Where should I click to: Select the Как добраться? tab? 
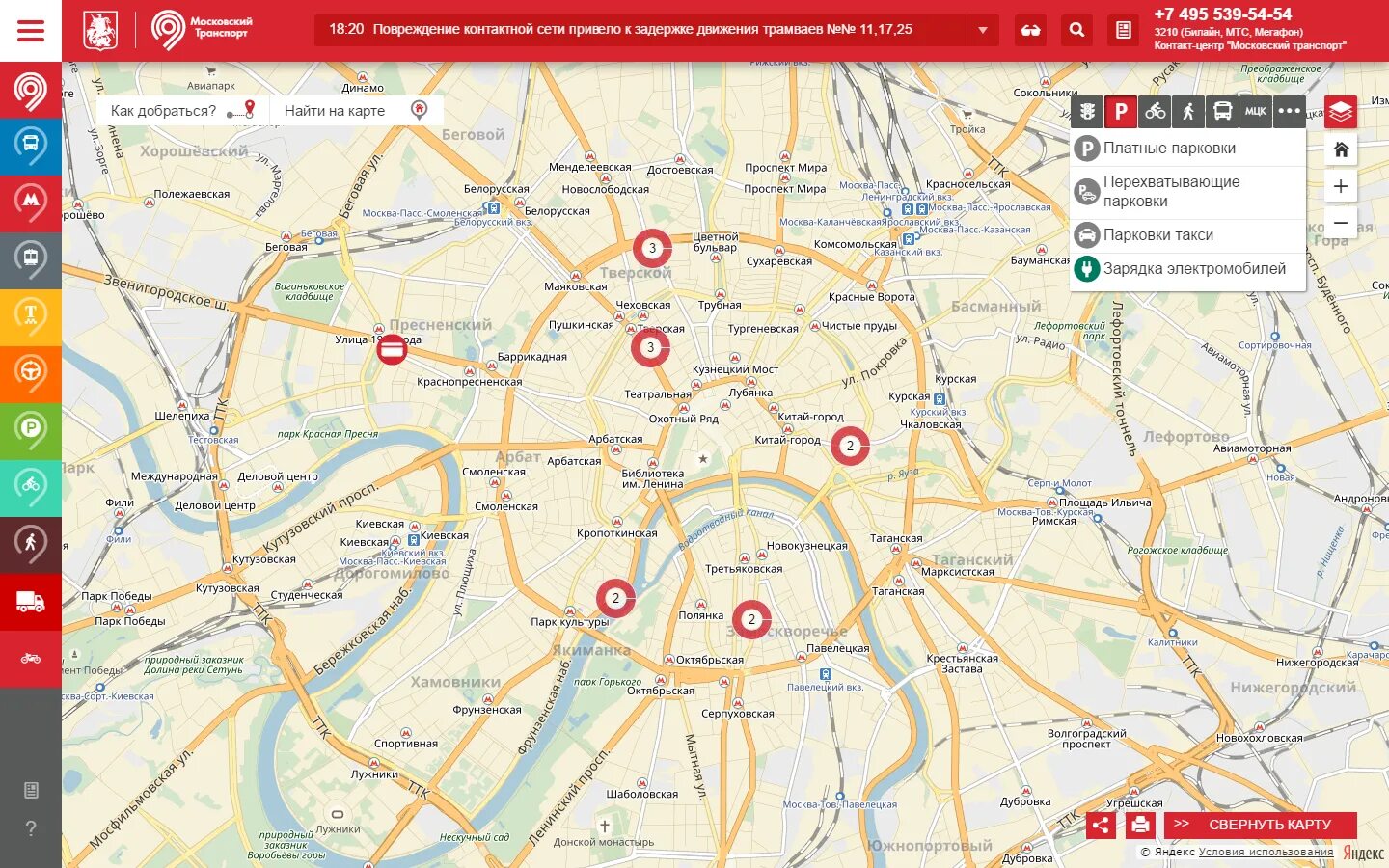click(182, 110)
